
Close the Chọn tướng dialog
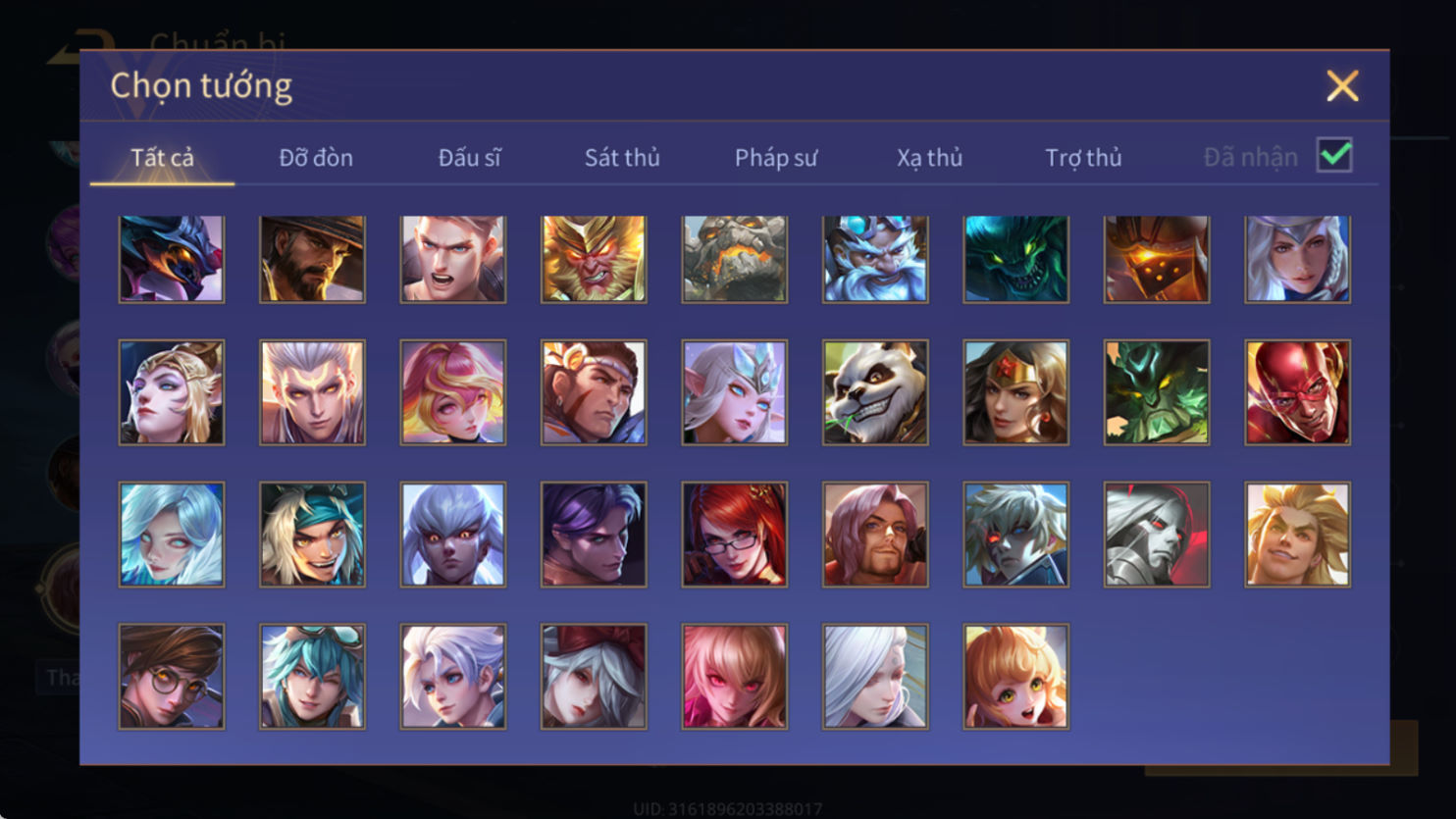tap(1342, 86)
